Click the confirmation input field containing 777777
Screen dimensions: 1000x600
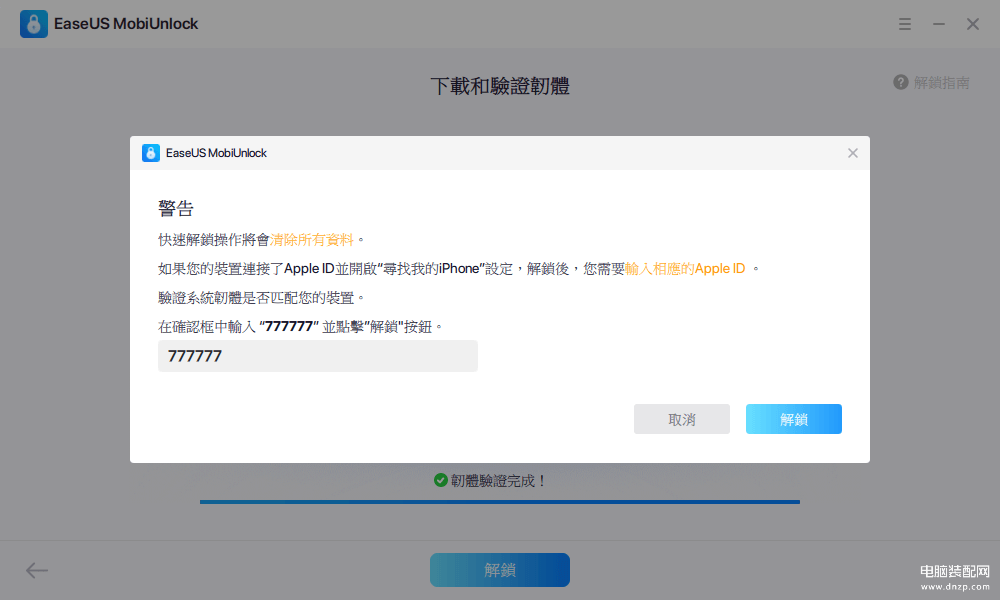pos(318,356)
